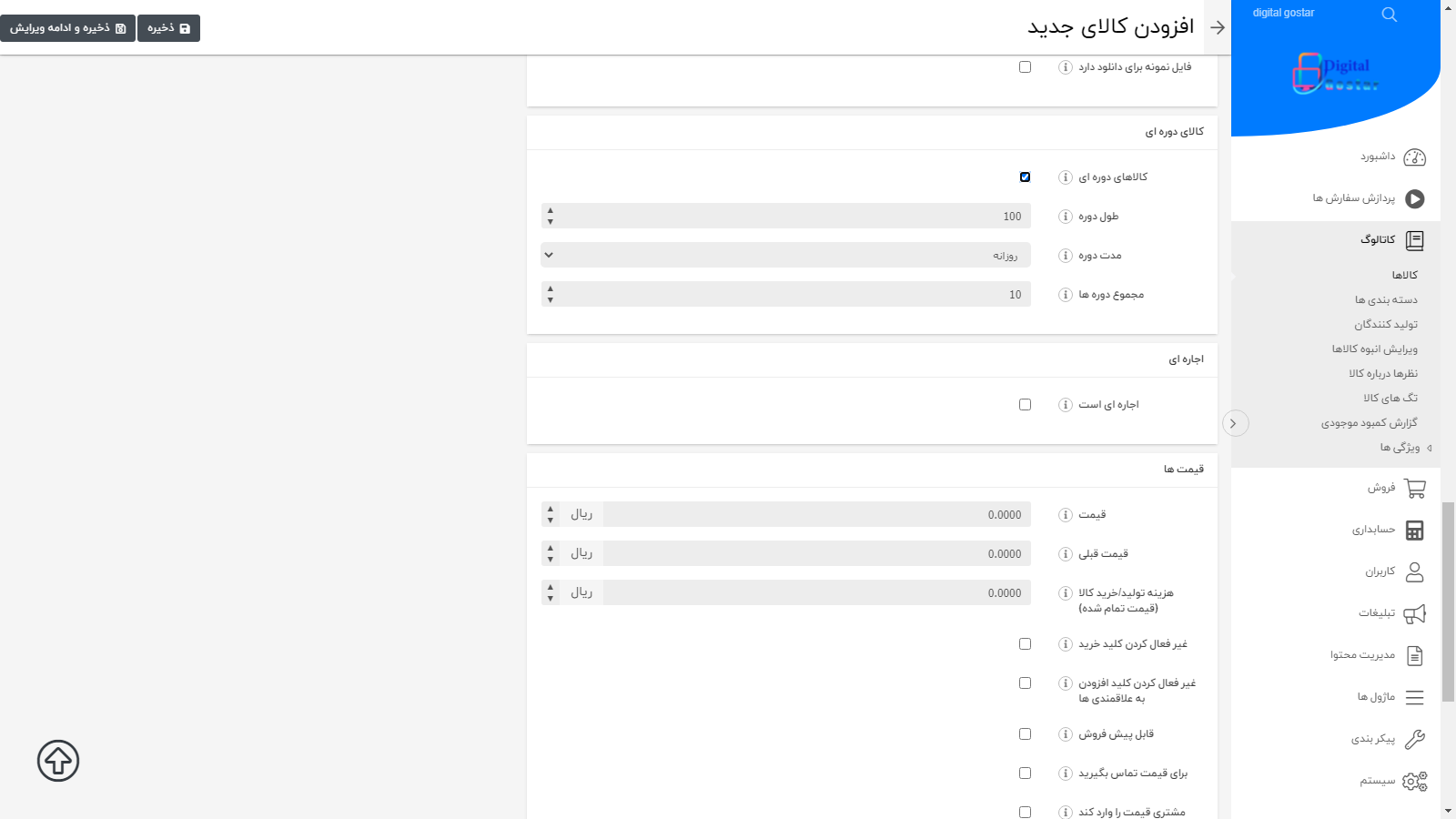Click the search magnifier icon in sidebar
The height and width of the screenshot is (819, 1456).
[x=1389, y=14]
